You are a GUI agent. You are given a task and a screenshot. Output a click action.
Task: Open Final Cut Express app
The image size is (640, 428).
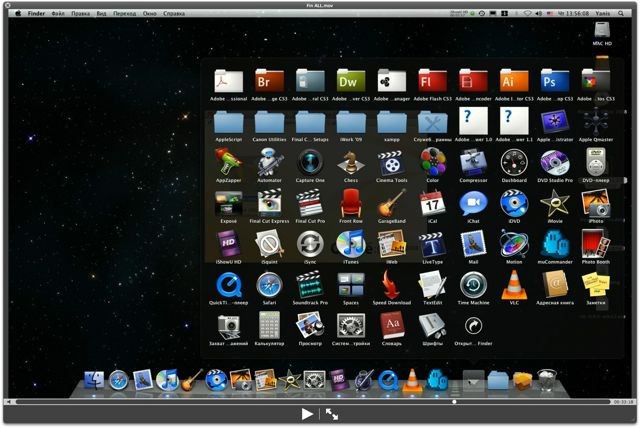(269, 203)
